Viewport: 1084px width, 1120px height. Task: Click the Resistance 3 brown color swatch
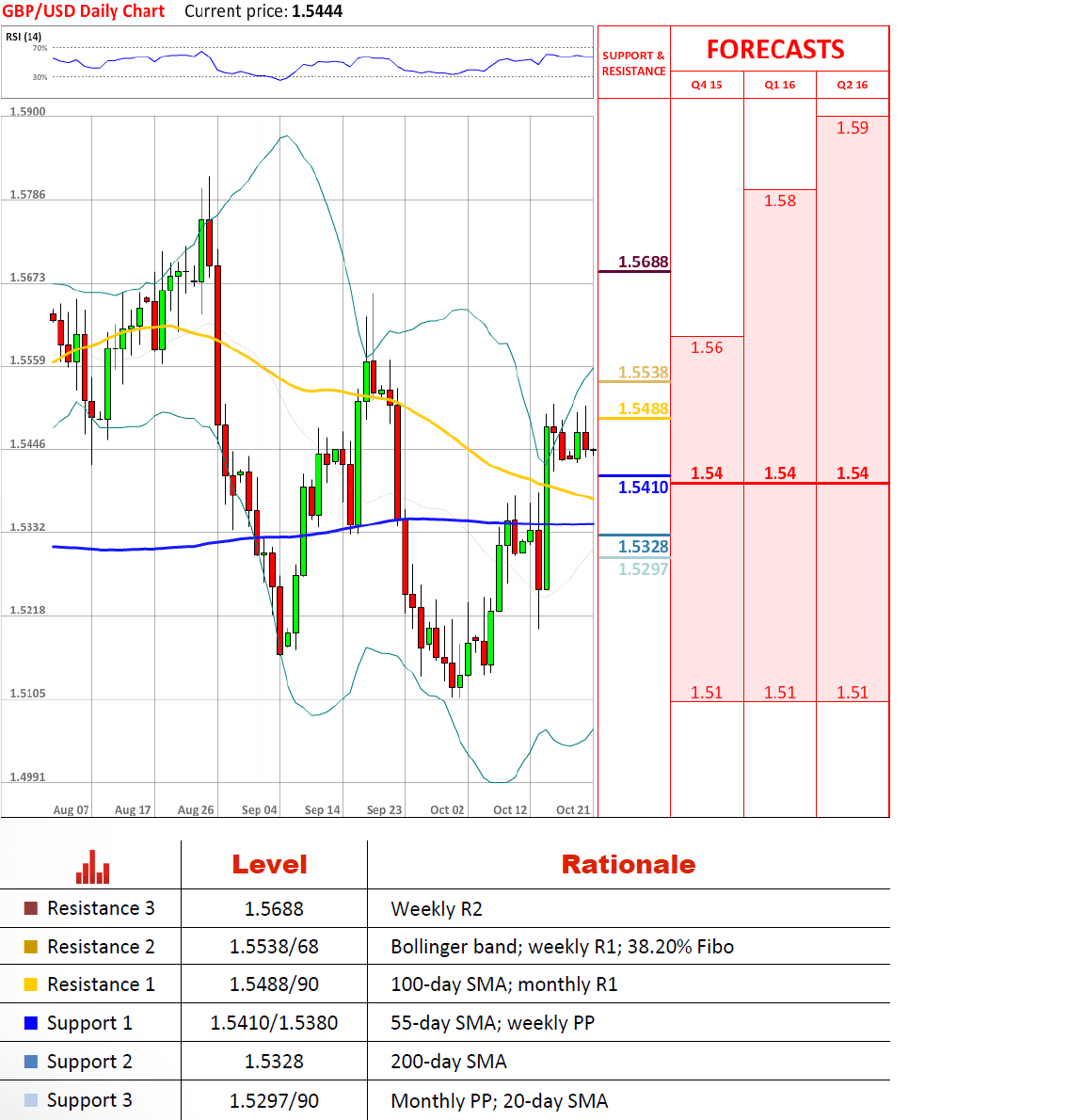tap(31, 908)
